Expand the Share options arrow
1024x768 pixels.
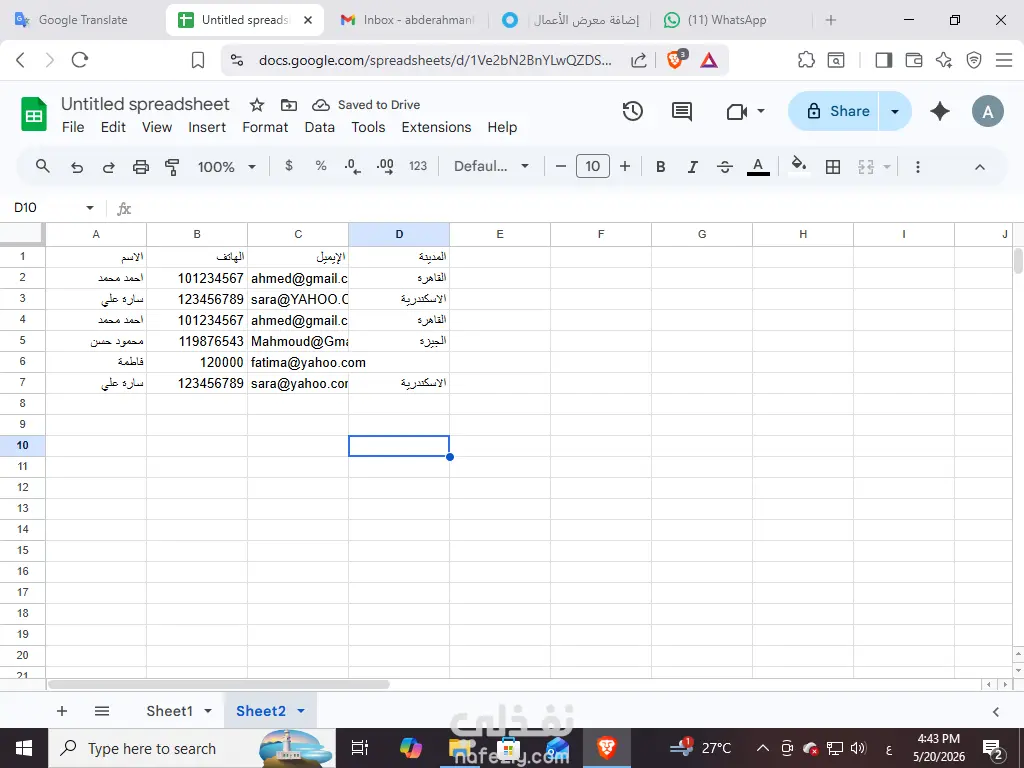(x=895, y=111)
